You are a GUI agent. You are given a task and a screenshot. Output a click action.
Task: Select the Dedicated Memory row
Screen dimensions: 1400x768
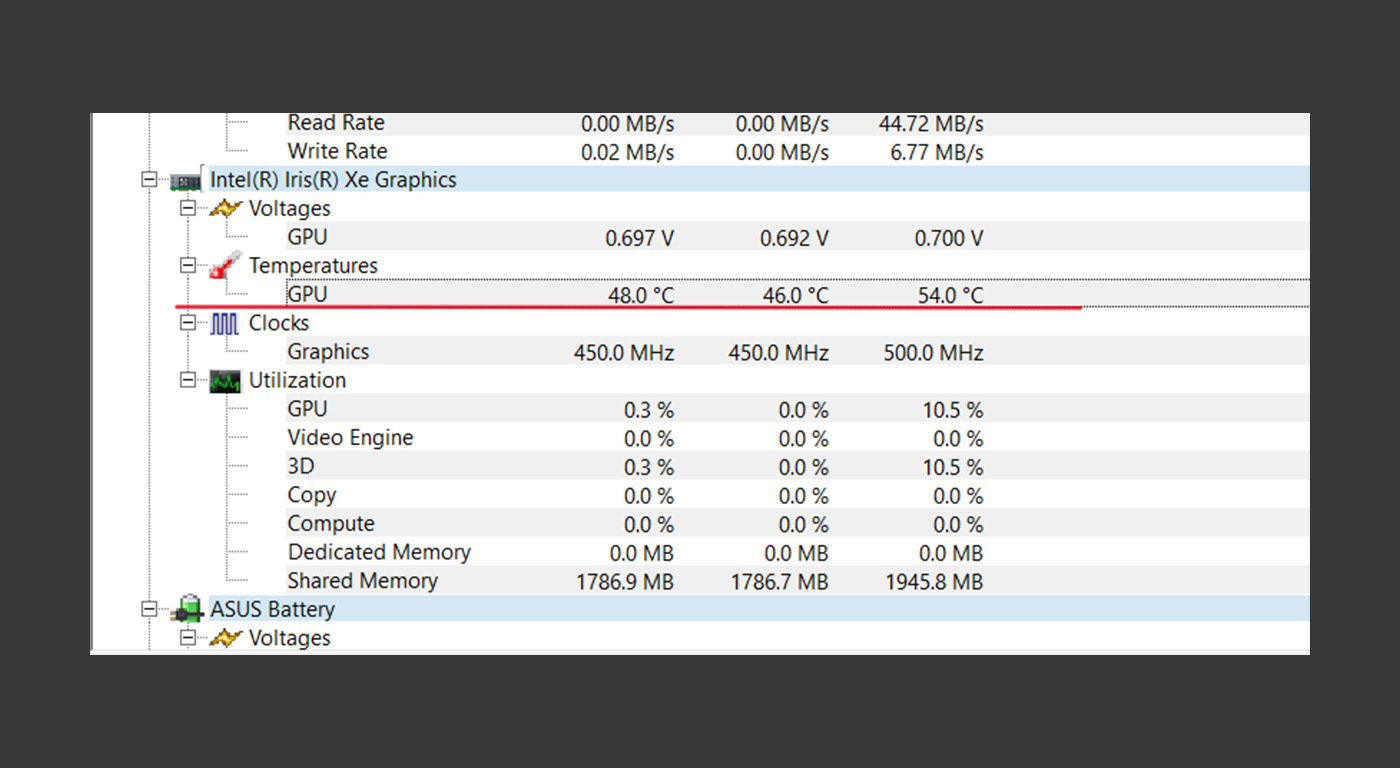click(797, 553)
